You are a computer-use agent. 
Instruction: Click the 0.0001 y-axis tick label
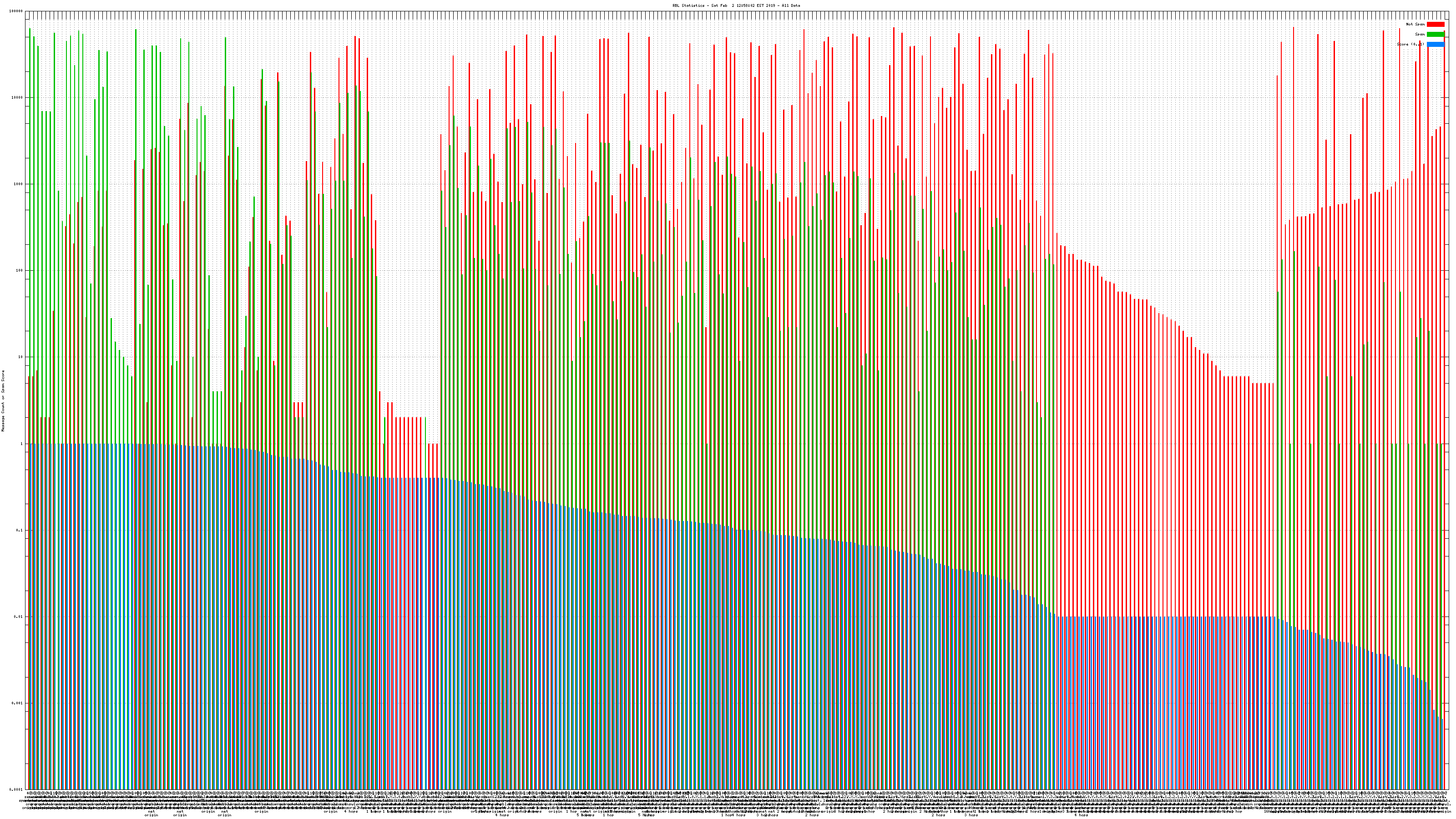pos(16,789)
